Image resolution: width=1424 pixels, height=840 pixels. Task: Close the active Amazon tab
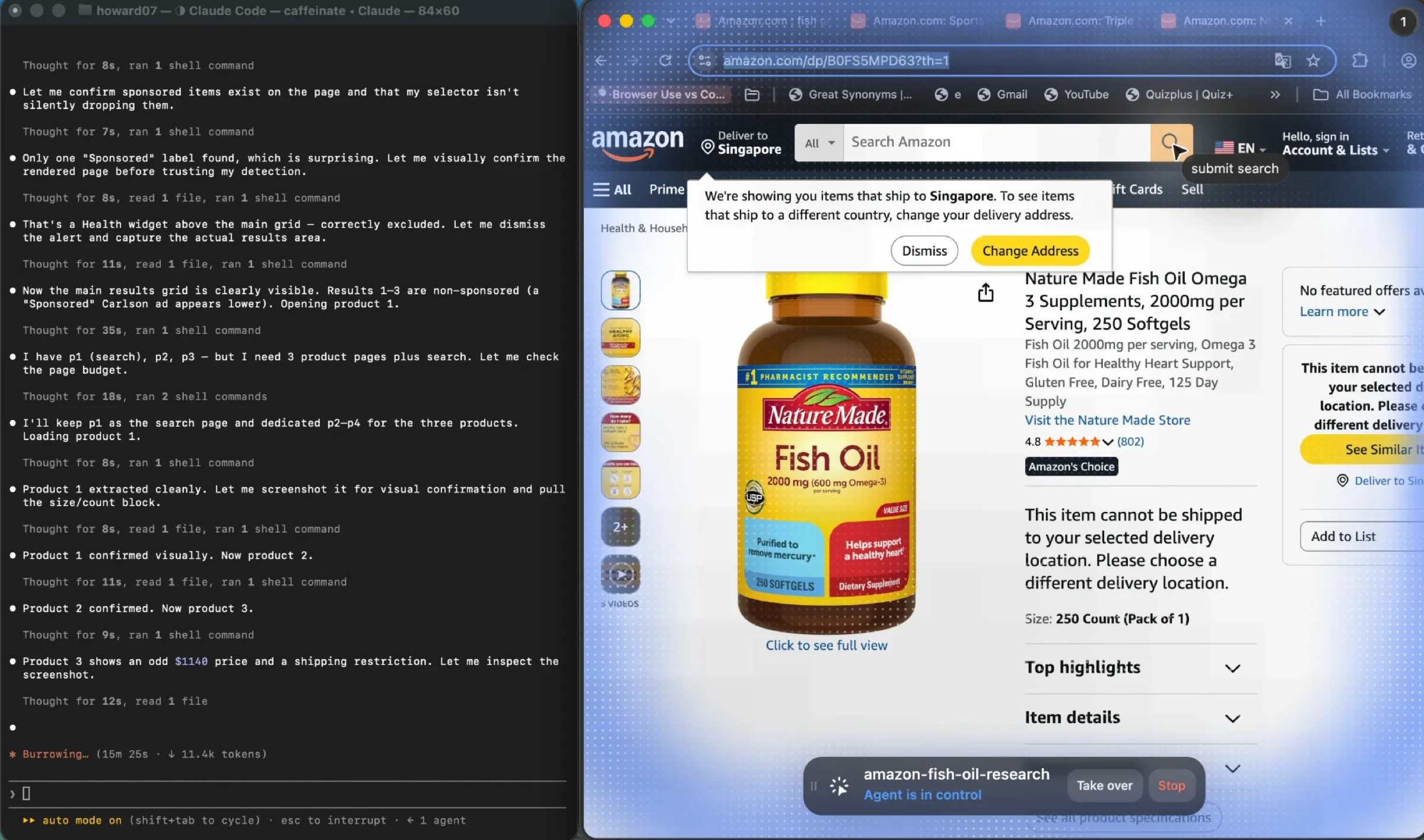pos(1288,21)
